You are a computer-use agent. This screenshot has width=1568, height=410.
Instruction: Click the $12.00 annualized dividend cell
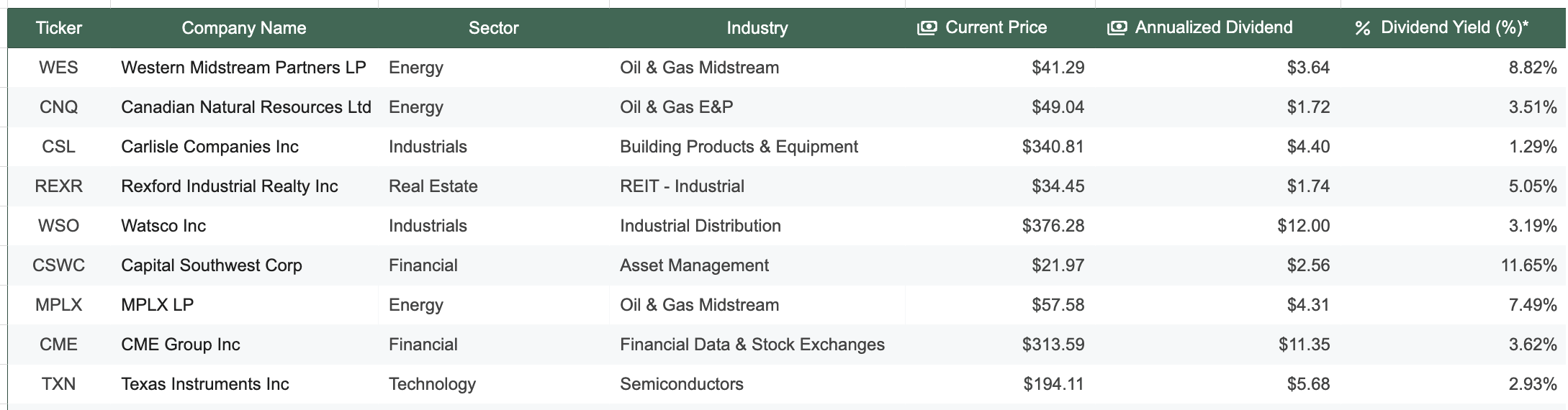click(1303, 226)
